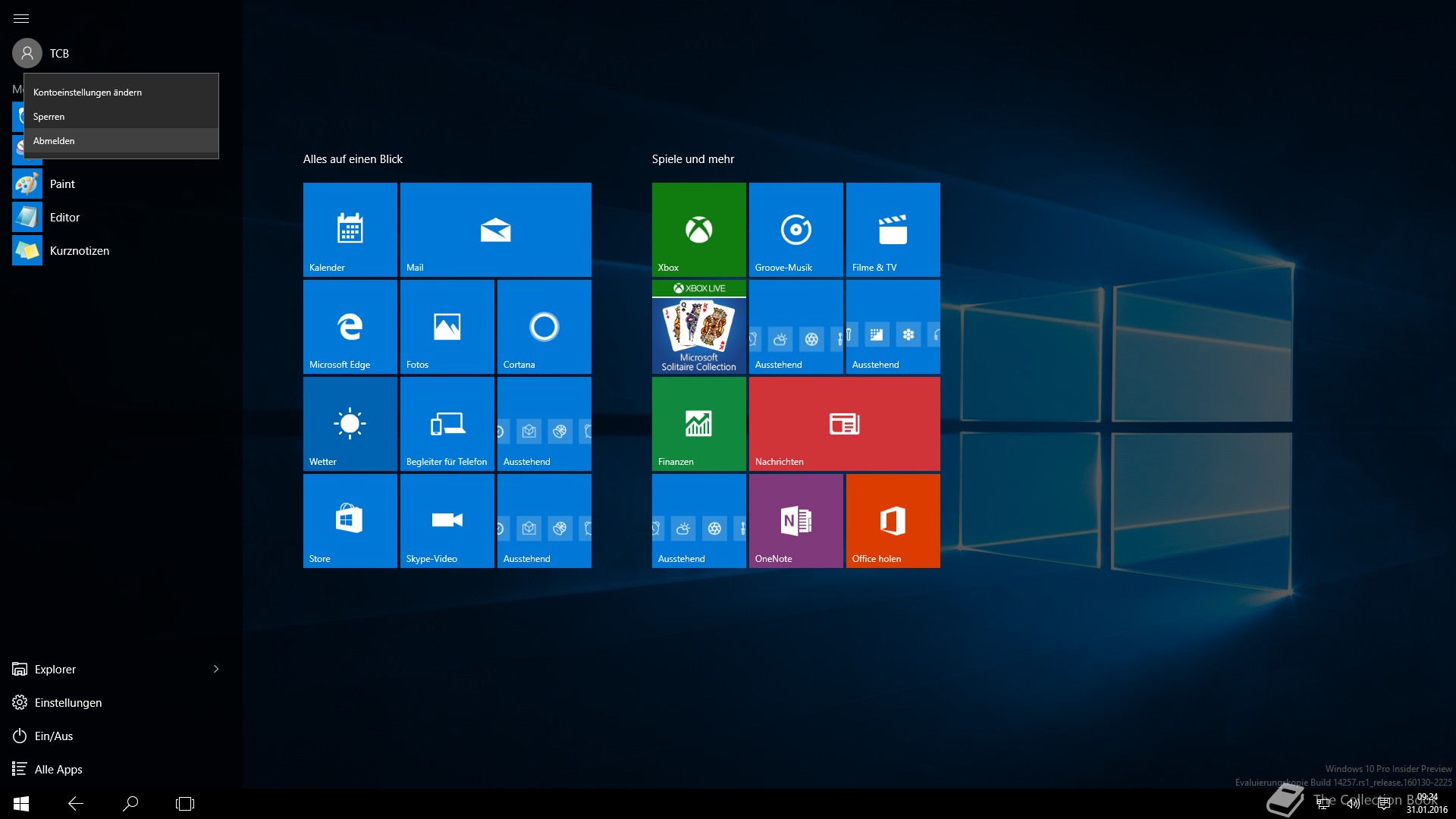
Task: Click Ausstehend tile below Finanzen
Action: [x=699, y=521]
